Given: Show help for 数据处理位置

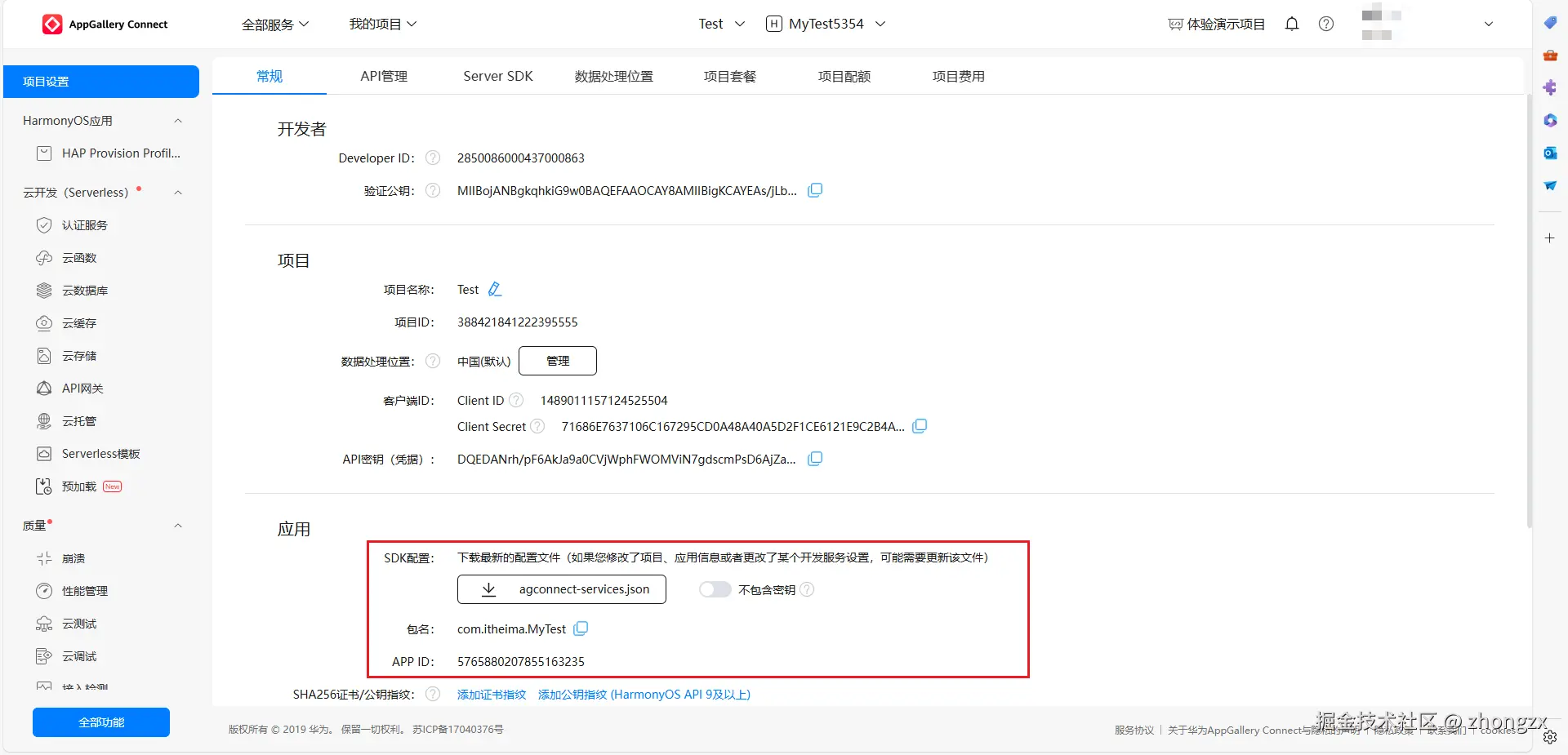Looking at the screenshot, I should click(x=433, y=361).
